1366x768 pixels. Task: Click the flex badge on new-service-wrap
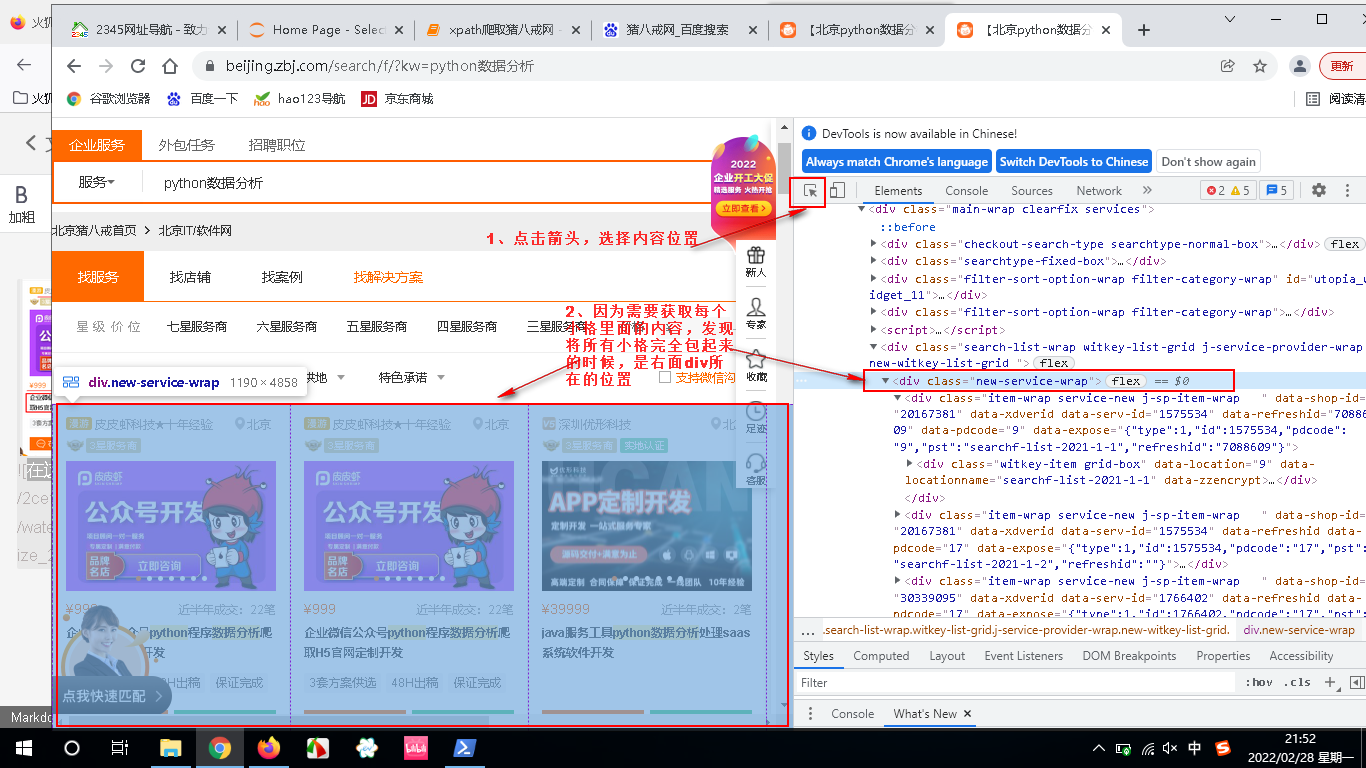(1126, 381)
